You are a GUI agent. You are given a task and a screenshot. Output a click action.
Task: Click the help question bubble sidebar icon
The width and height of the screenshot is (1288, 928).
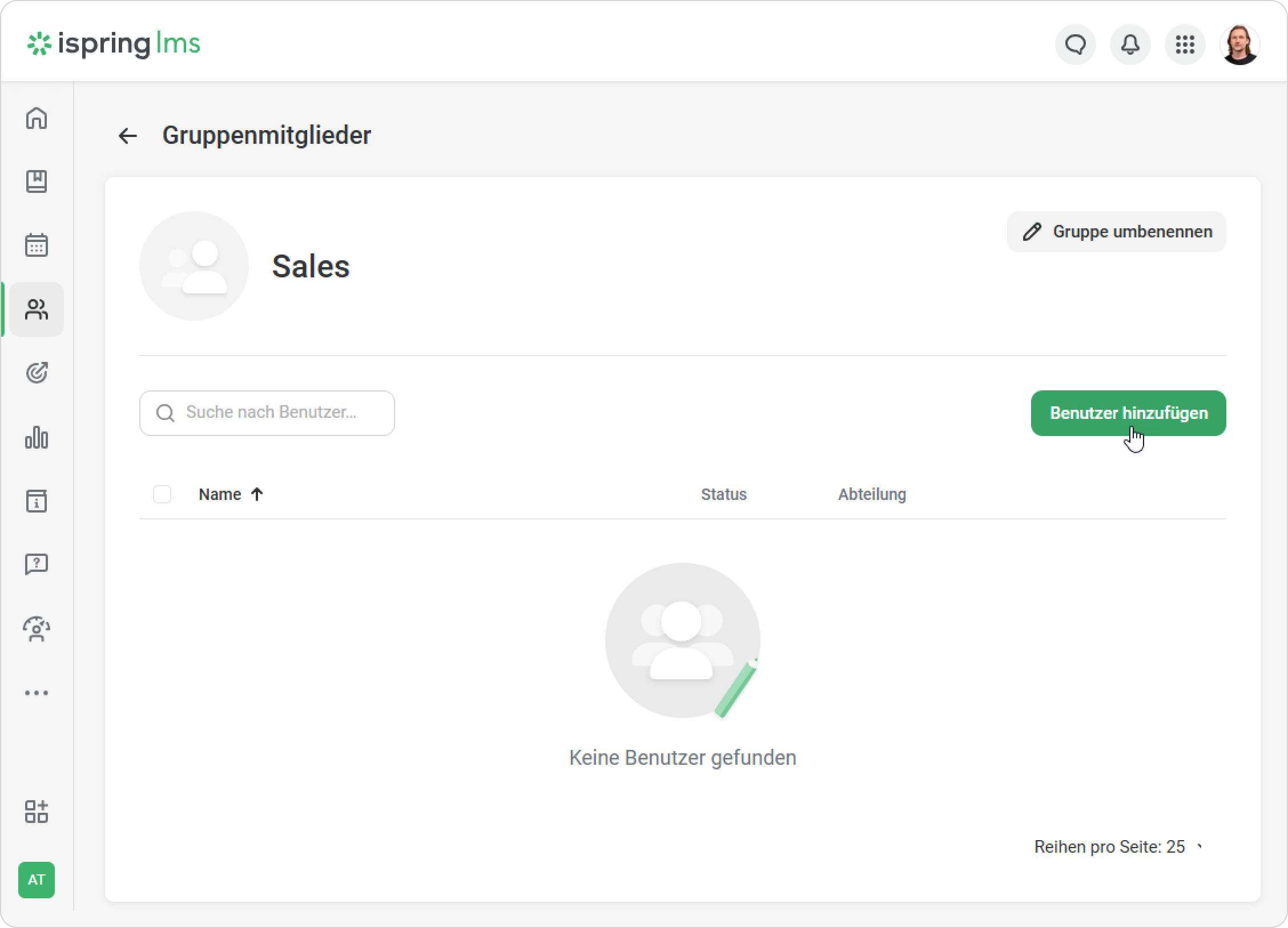[37, 564]
